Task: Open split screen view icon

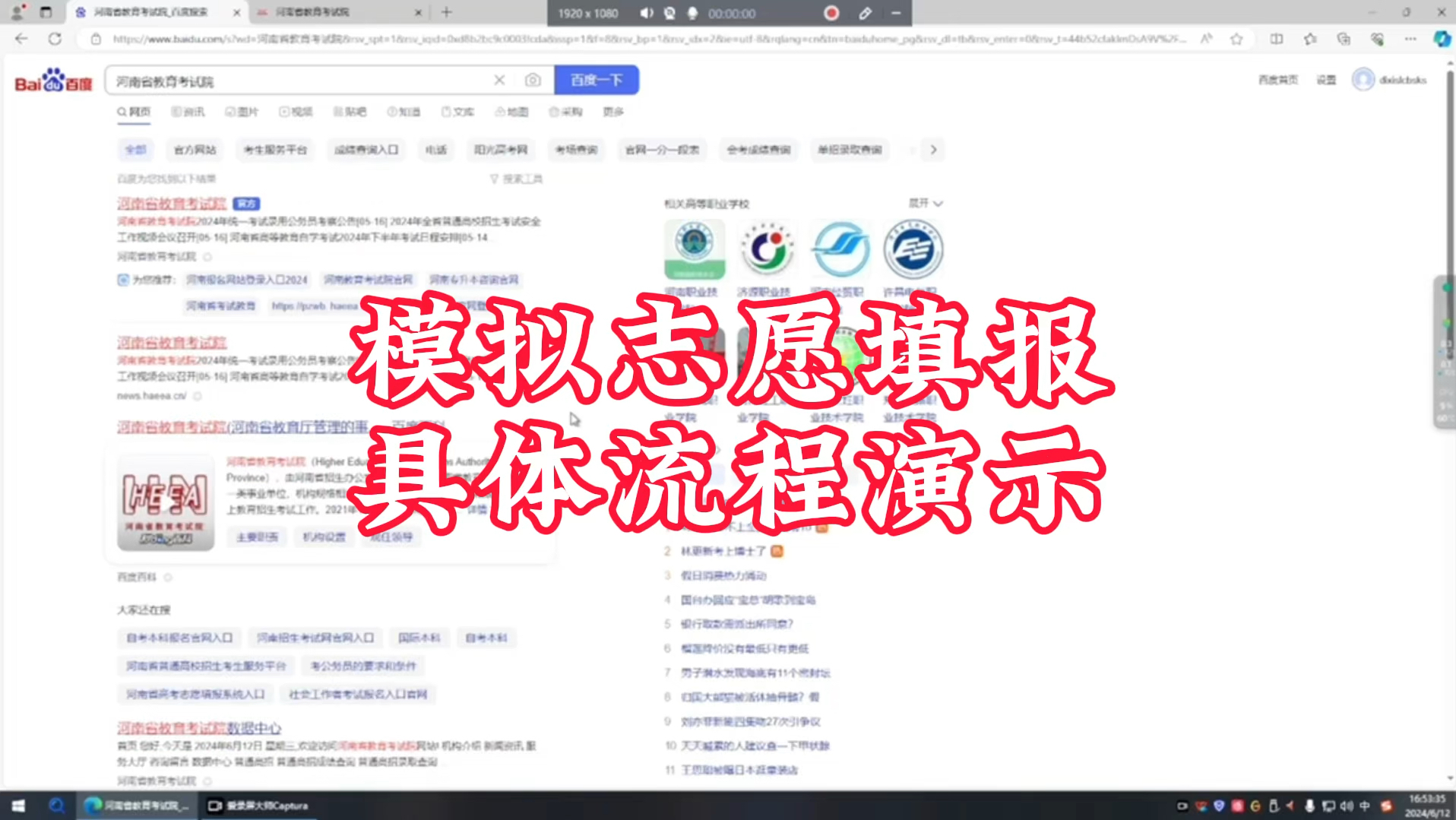Action: (1277, 39)
